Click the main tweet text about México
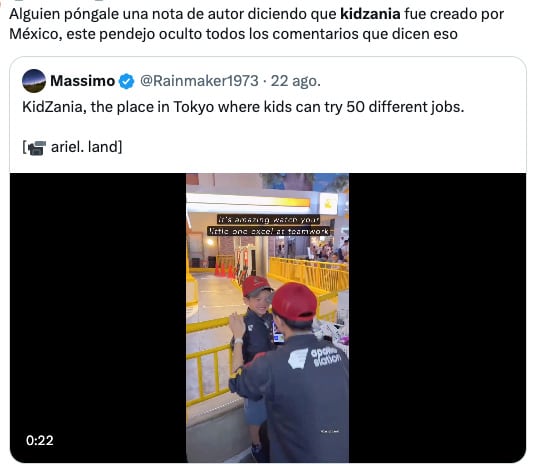 pyautogui.click(x=256, y=24)
